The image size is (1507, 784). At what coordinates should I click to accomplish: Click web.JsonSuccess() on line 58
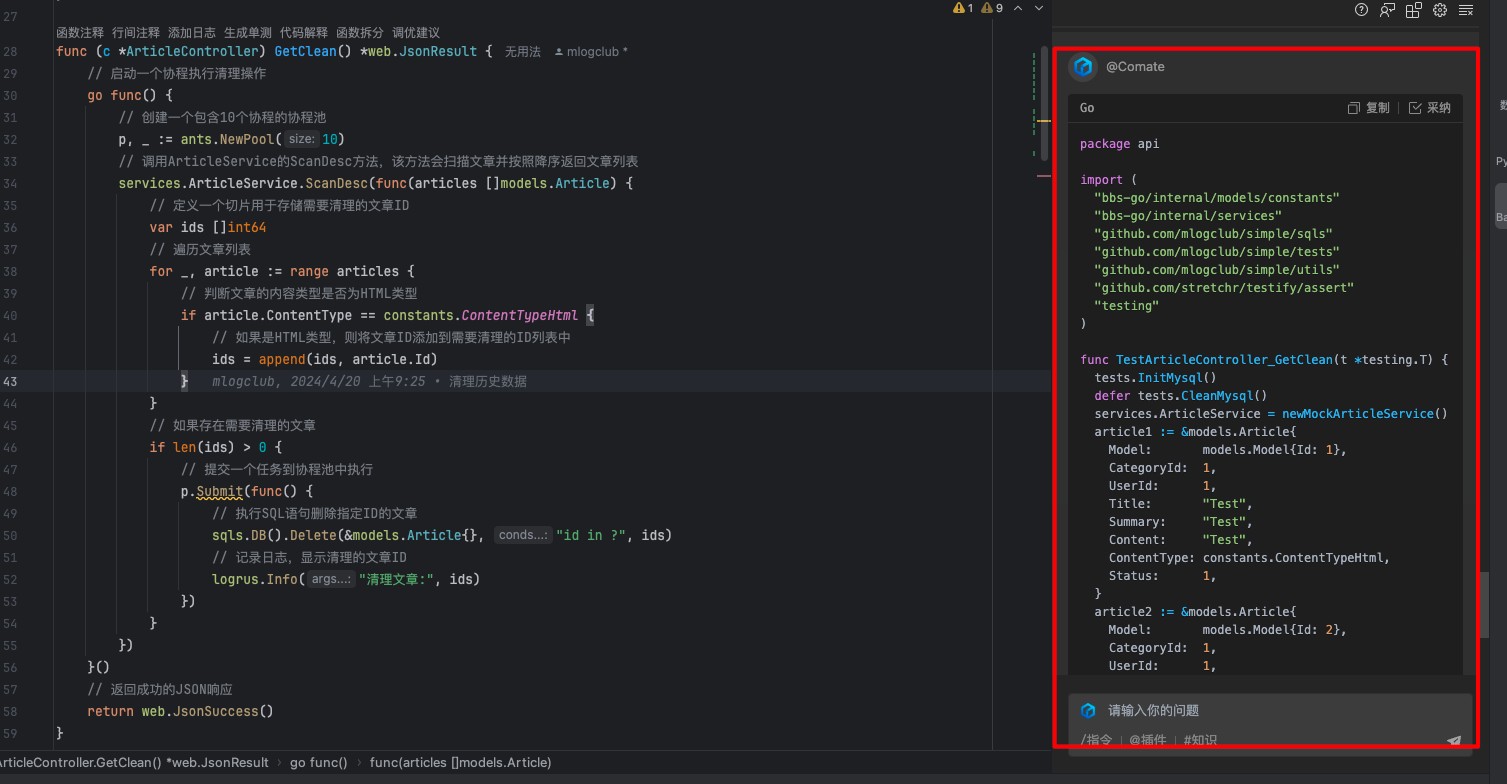[x=207, y=711]
